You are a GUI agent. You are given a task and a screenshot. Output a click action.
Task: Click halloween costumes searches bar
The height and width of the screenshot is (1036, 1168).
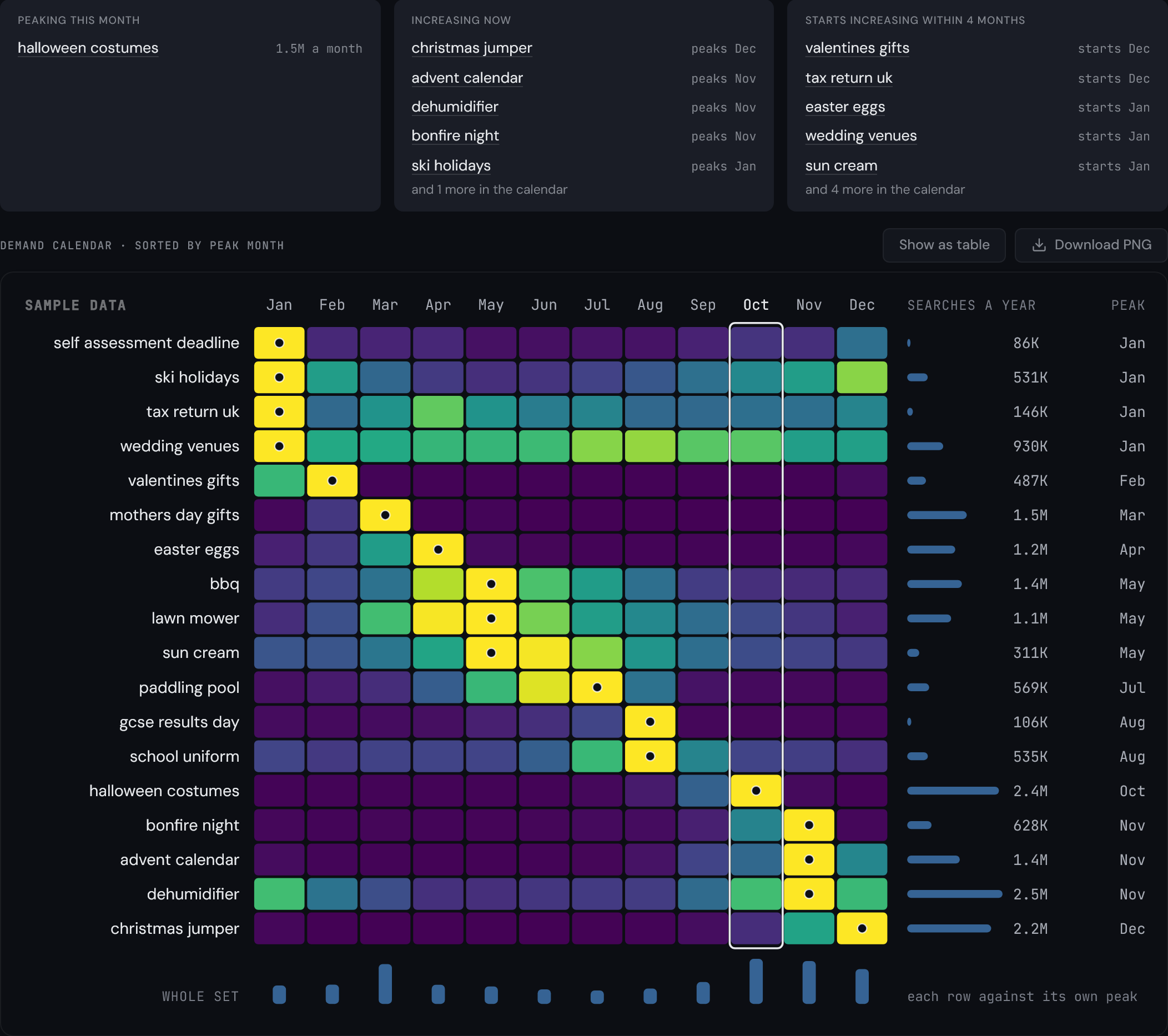(x=953, y=791)
